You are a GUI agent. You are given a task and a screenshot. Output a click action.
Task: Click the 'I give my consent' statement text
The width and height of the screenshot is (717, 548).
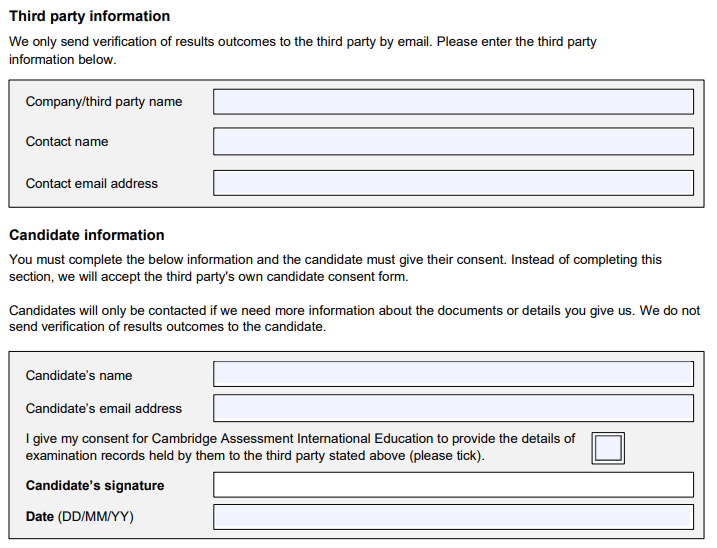(x=300, y=447)
